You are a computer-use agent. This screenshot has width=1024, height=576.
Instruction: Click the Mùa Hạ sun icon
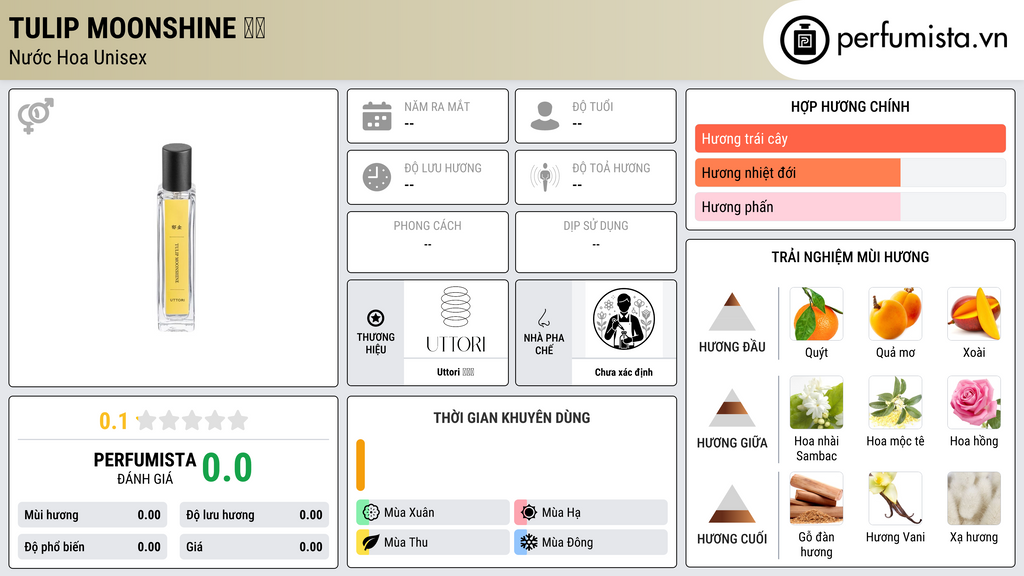529,513
